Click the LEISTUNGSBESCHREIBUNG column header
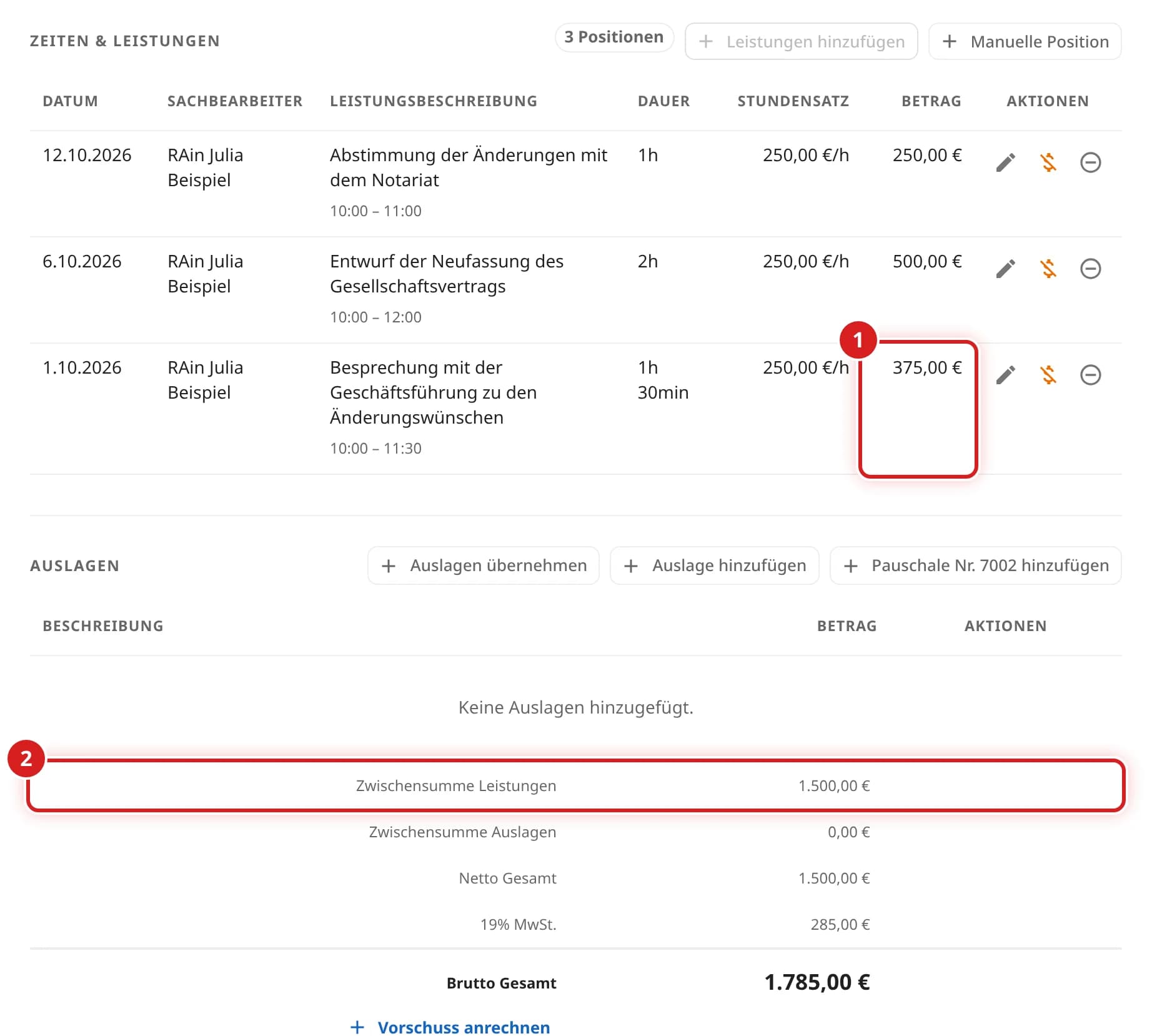 click(x=434, y=101)
